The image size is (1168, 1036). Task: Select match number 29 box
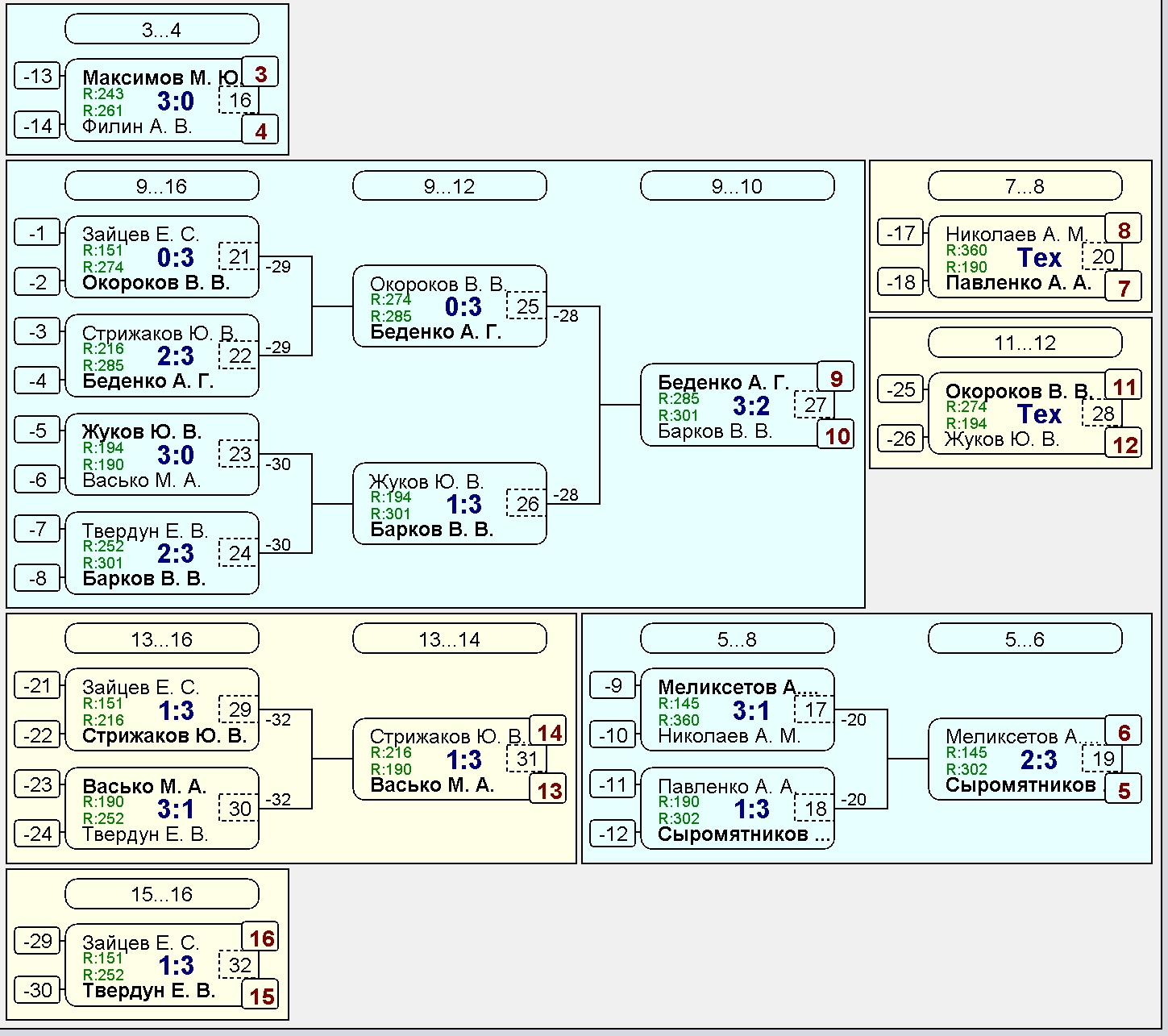pyautogui.click(x=239, y=709)
